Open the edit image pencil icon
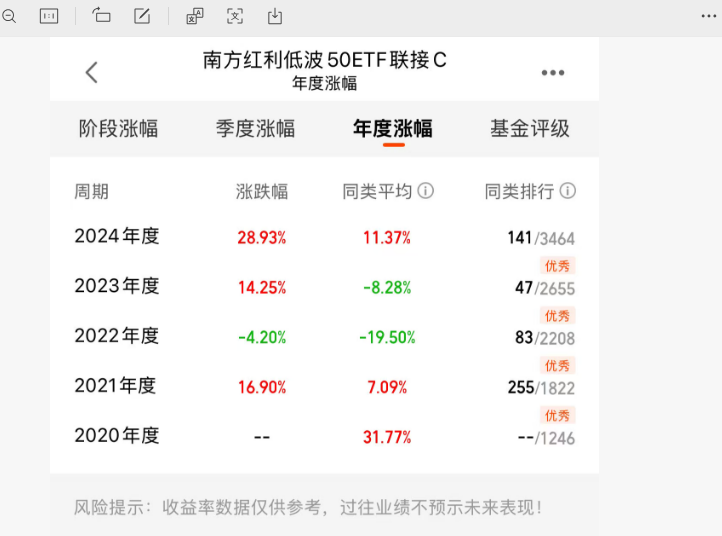Screen dimensions: 722x536 pos(142,16)
